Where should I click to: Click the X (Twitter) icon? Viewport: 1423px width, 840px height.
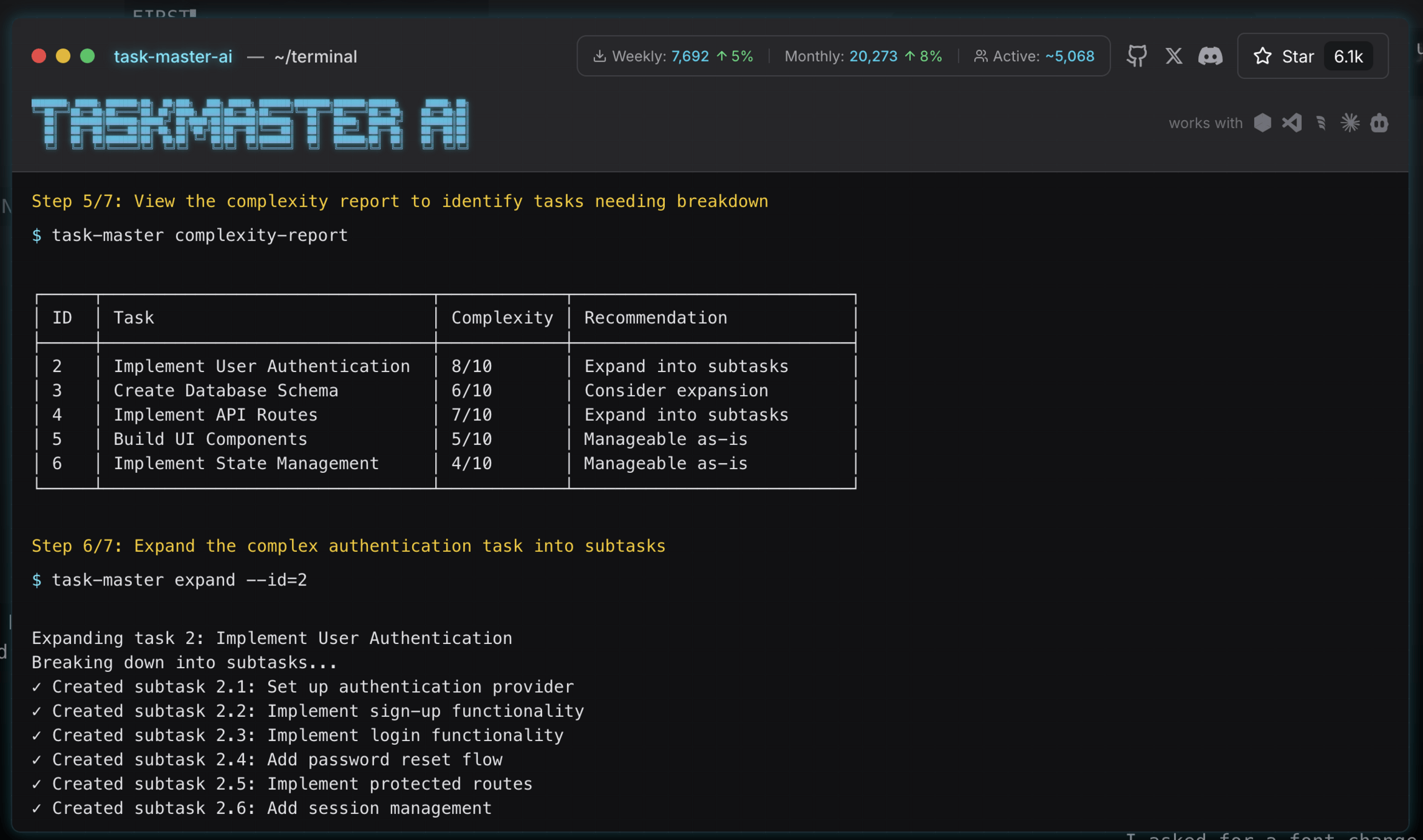pos(1173,56)
